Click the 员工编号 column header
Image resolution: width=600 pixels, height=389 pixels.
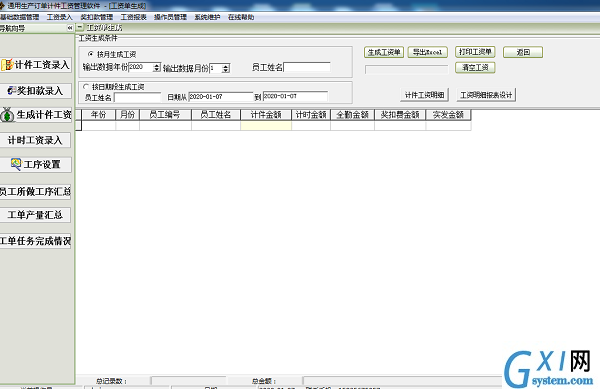pos(165,115)
